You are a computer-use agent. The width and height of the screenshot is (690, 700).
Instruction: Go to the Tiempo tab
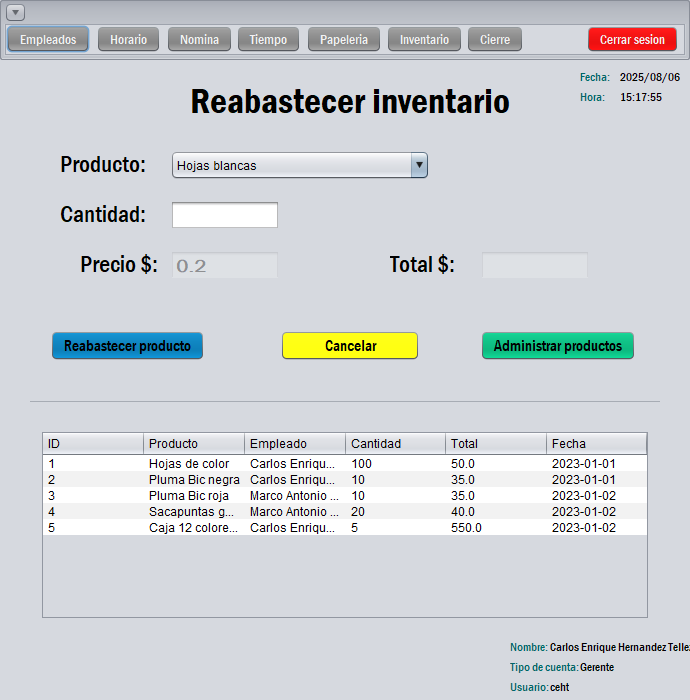[268, 39]
